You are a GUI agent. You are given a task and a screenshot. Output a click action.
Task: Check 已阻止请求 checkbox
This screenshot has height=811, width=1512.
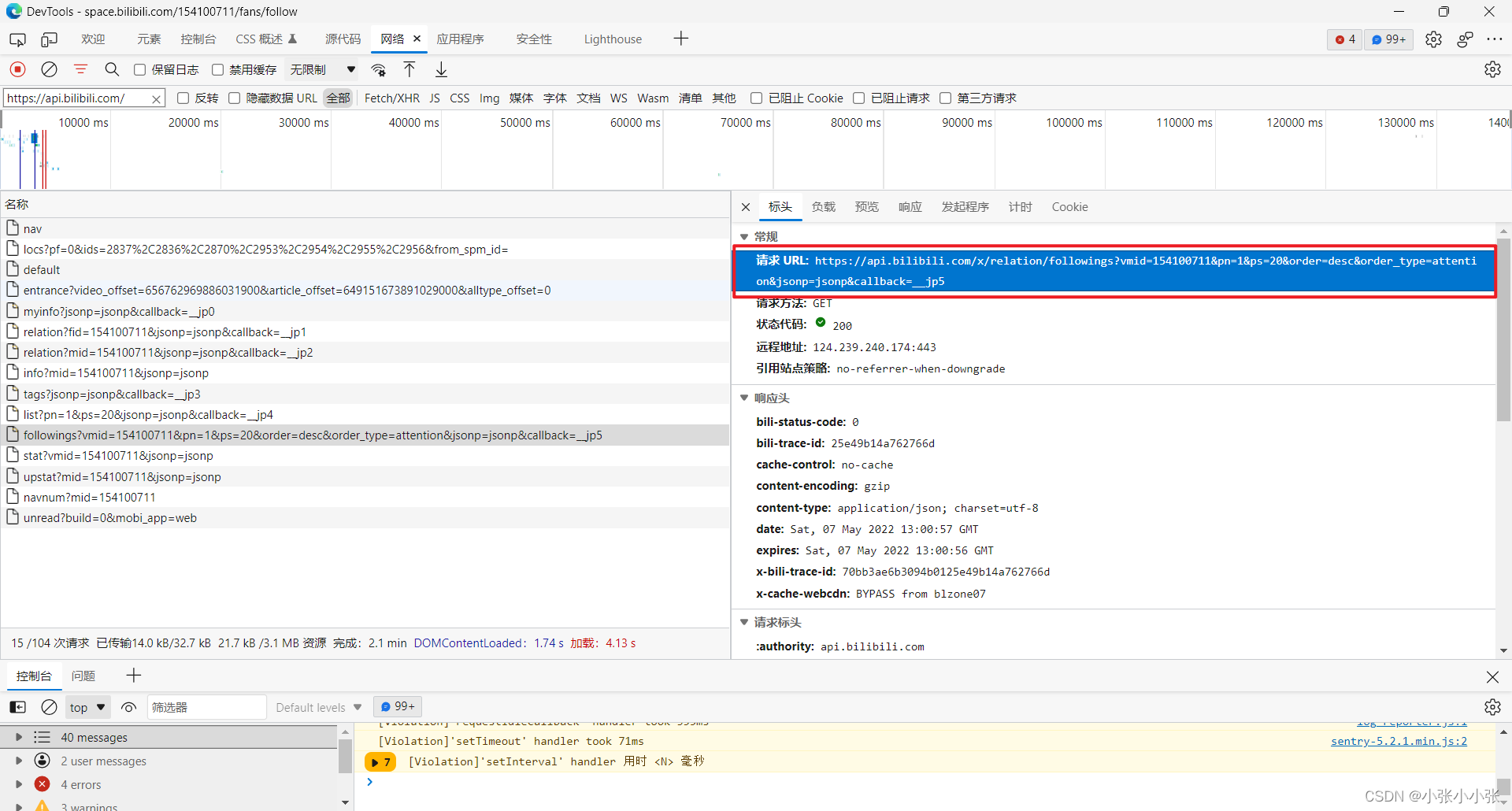(x=859, y=98)
